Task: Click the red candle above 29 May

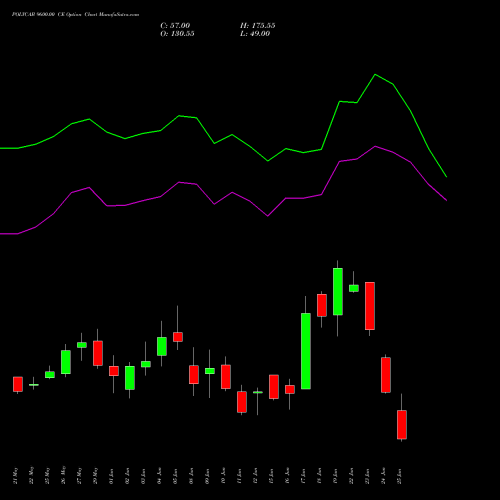Action: coord(98,353)
